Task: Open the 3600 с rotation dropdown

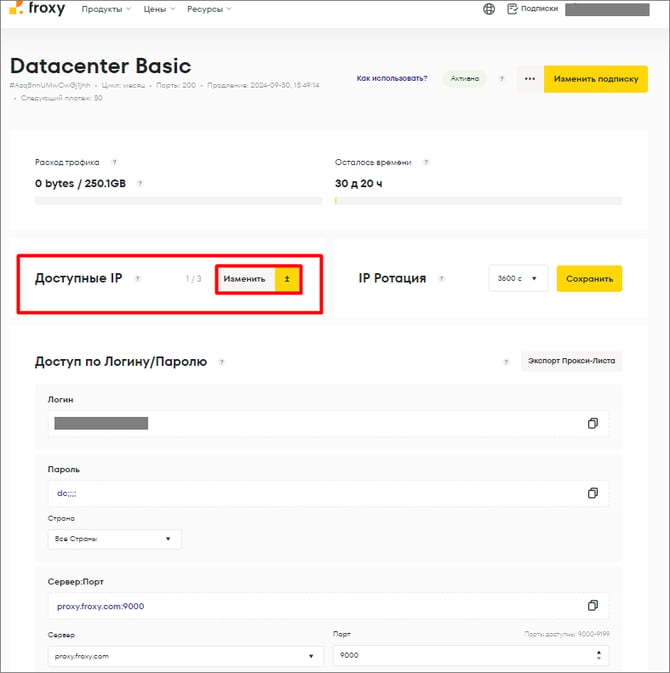Action: 518,279
